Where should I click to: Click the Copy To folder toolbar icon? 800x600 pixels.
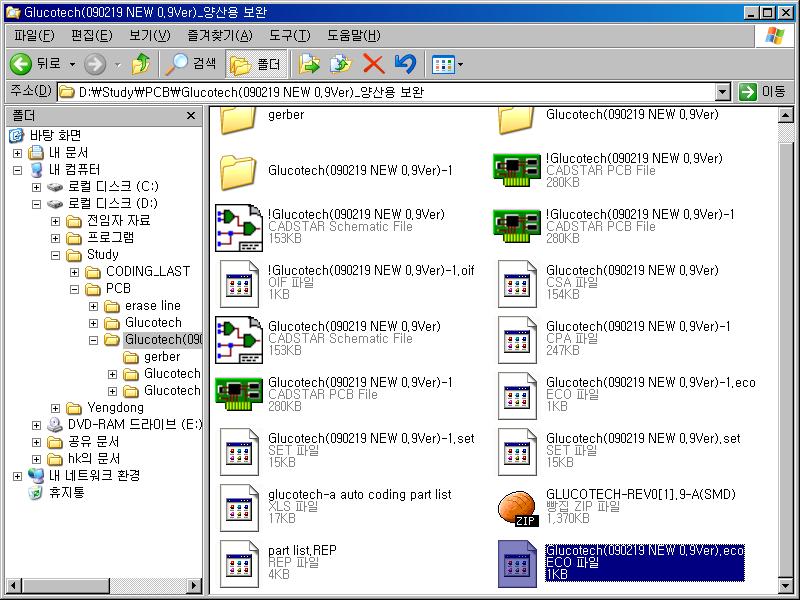click(x=340, y=64)
